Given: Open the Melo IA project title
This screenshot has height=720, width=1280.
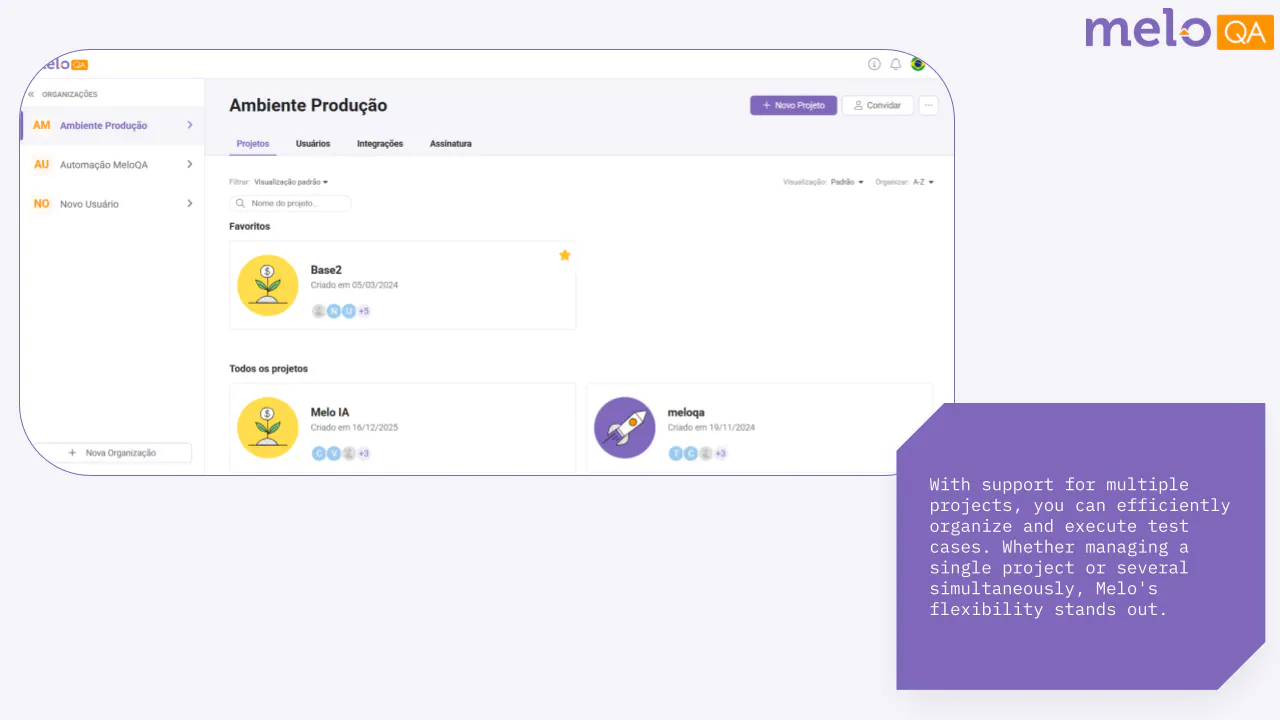Looking at the screenshot, I should (x=330, y=412).
